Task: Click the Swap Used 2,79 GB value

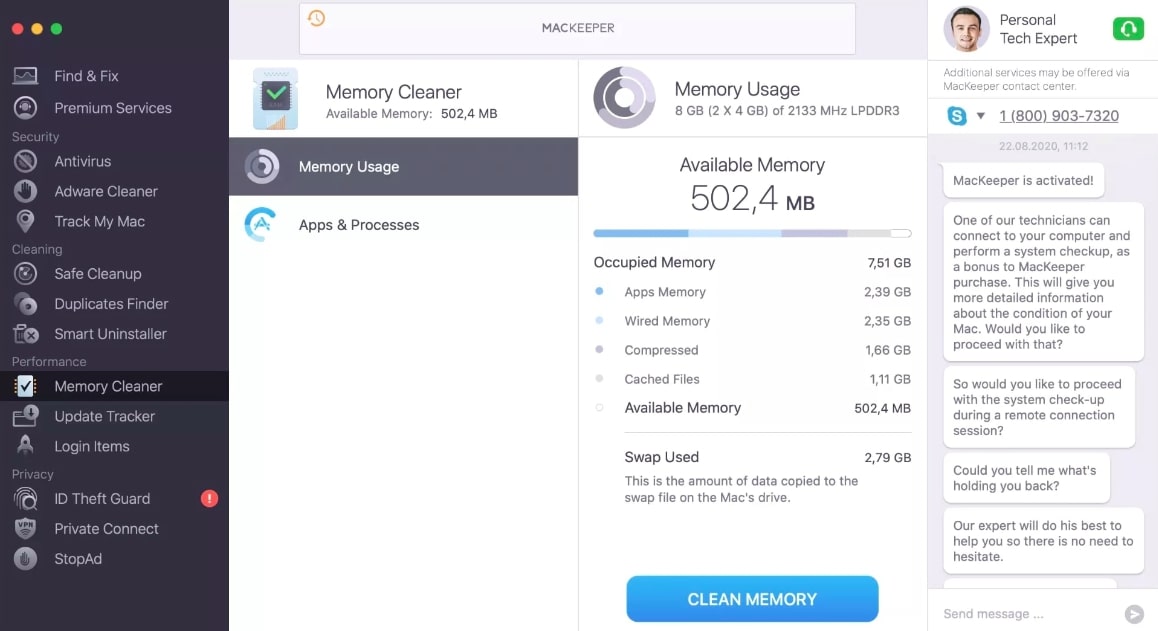Action: (x=887, y=457)
